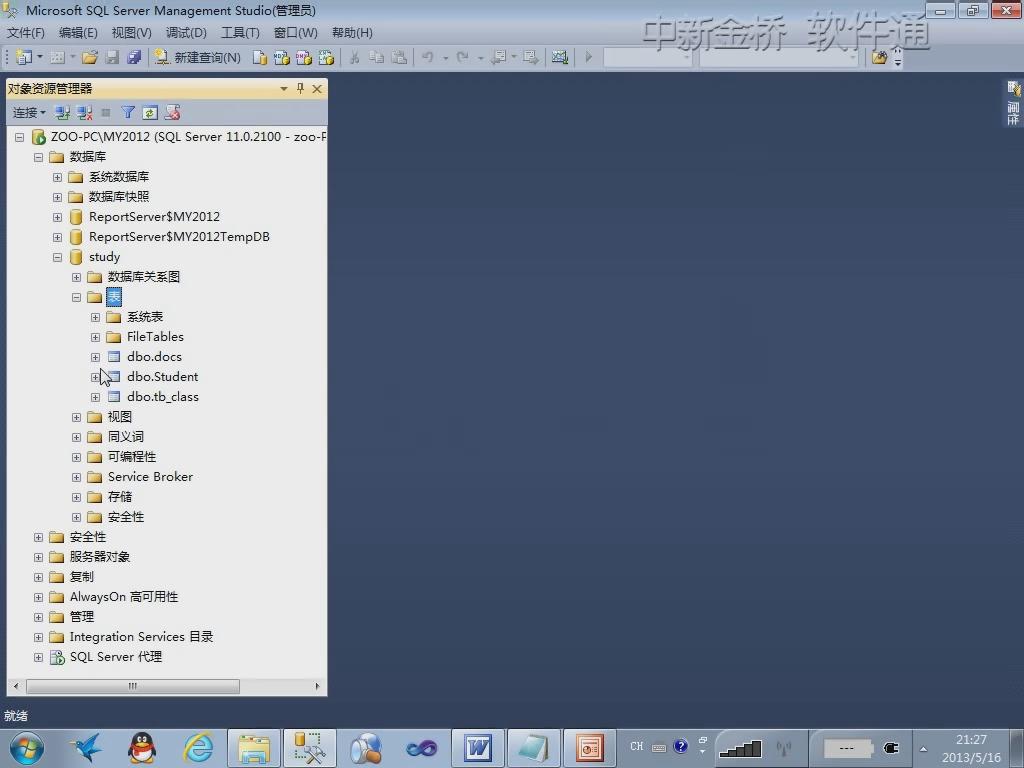
Task: Collapse the ZOO-PC\MY2012 server node
Action: click(20, 137)
